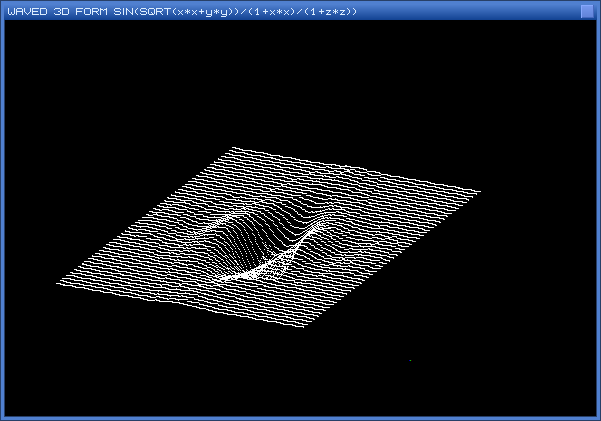Viewport: 601px width, 421px height.
Task: Click the leftmost corner of the wireframe mesh
Action: pyautogui.click(x=59, y=282)
